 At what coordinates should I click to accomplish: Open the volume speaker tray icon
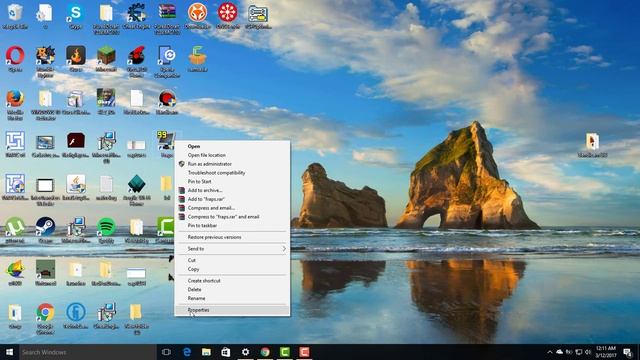588,352
